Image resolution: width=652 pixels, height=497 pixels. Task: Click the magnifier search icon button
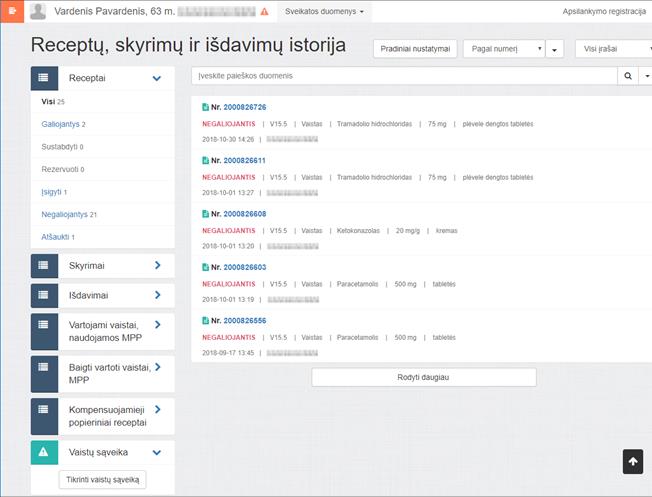pyautogui.click(x=628, y=76)
